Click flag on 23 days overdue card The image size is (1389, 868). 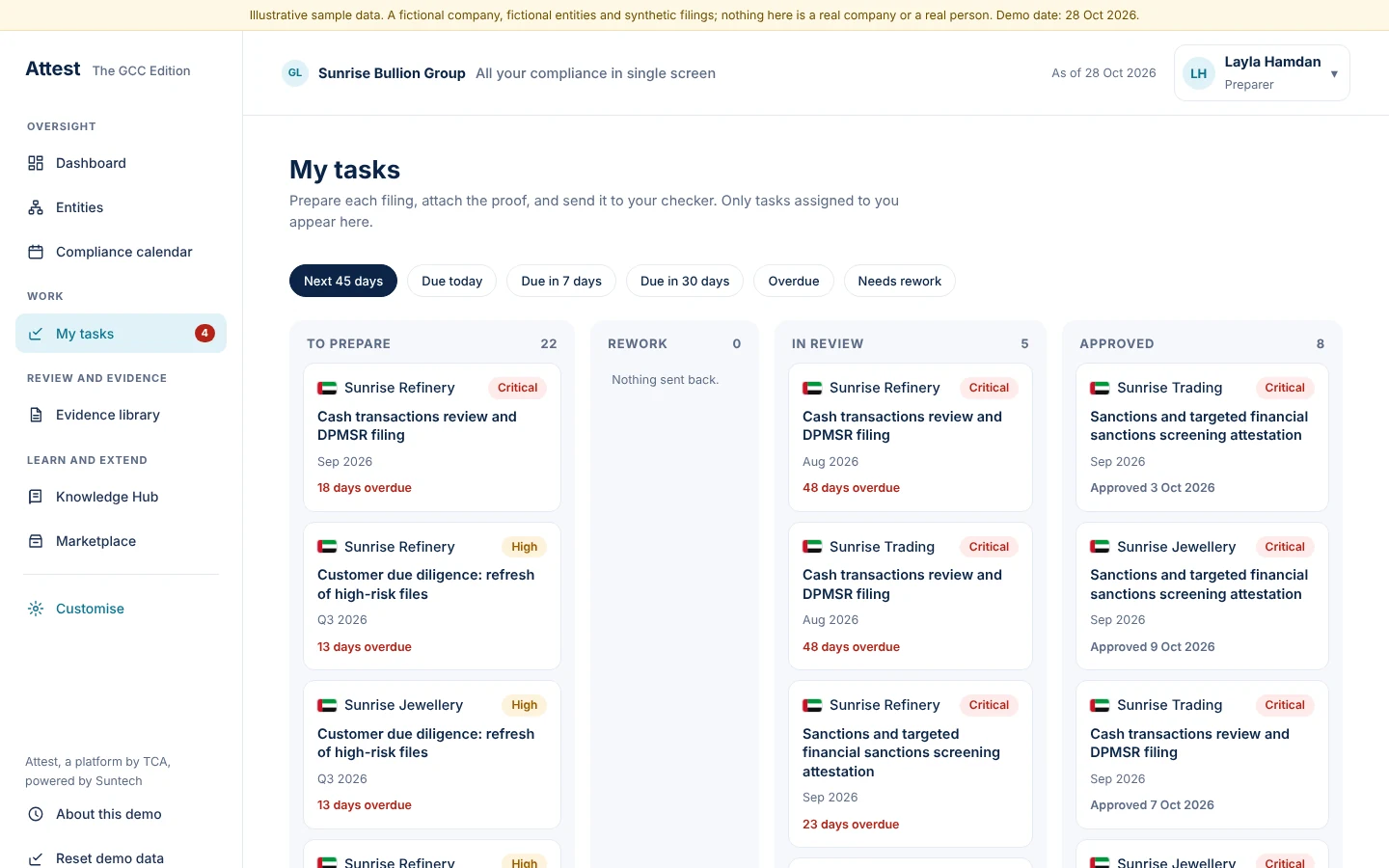tap(812, 705)
